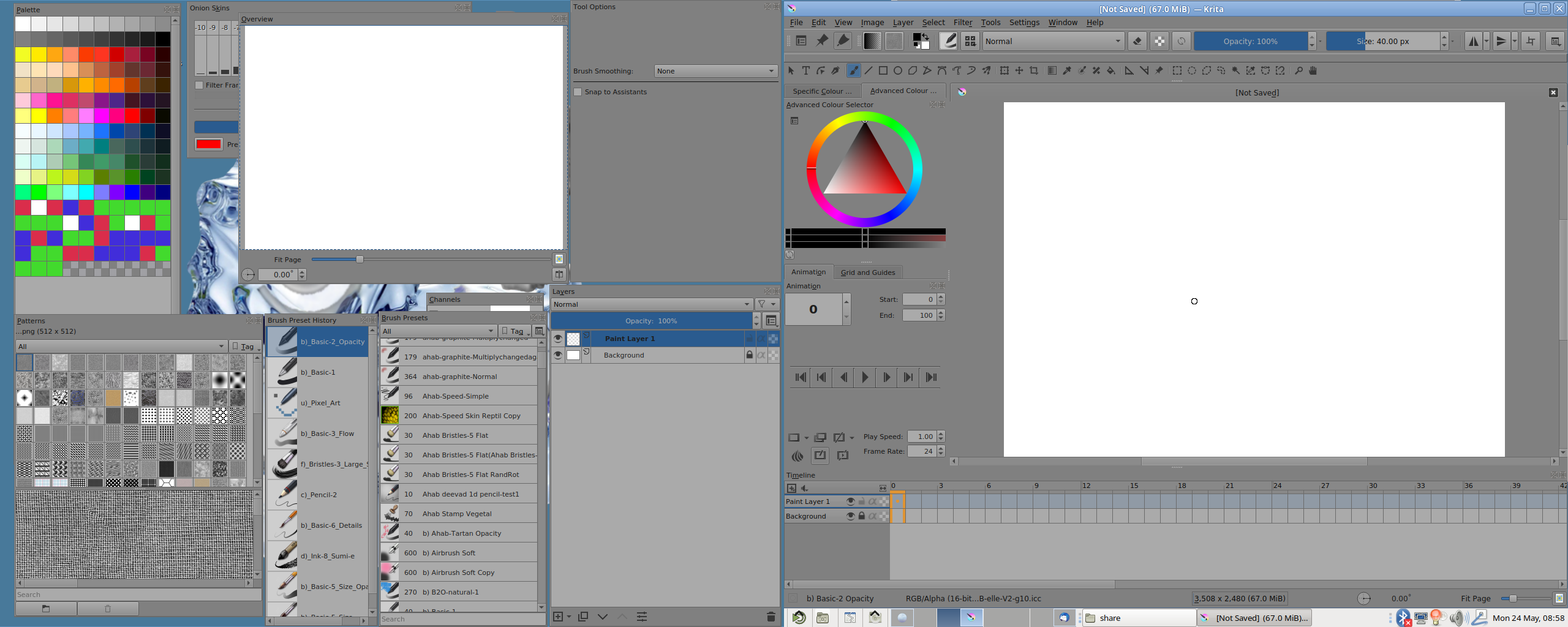Click the toolbar Opacity slider
This screenshot has width=1568, height=627.
coord(1250,41)
